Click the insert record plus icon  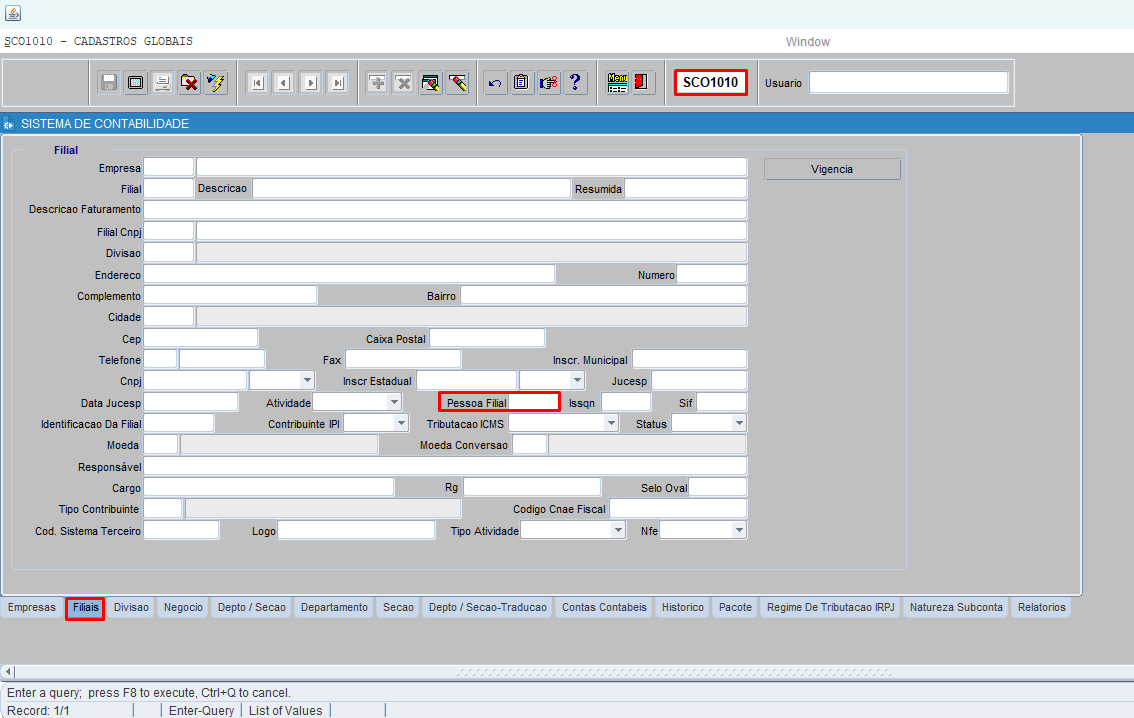click(377, 83)
